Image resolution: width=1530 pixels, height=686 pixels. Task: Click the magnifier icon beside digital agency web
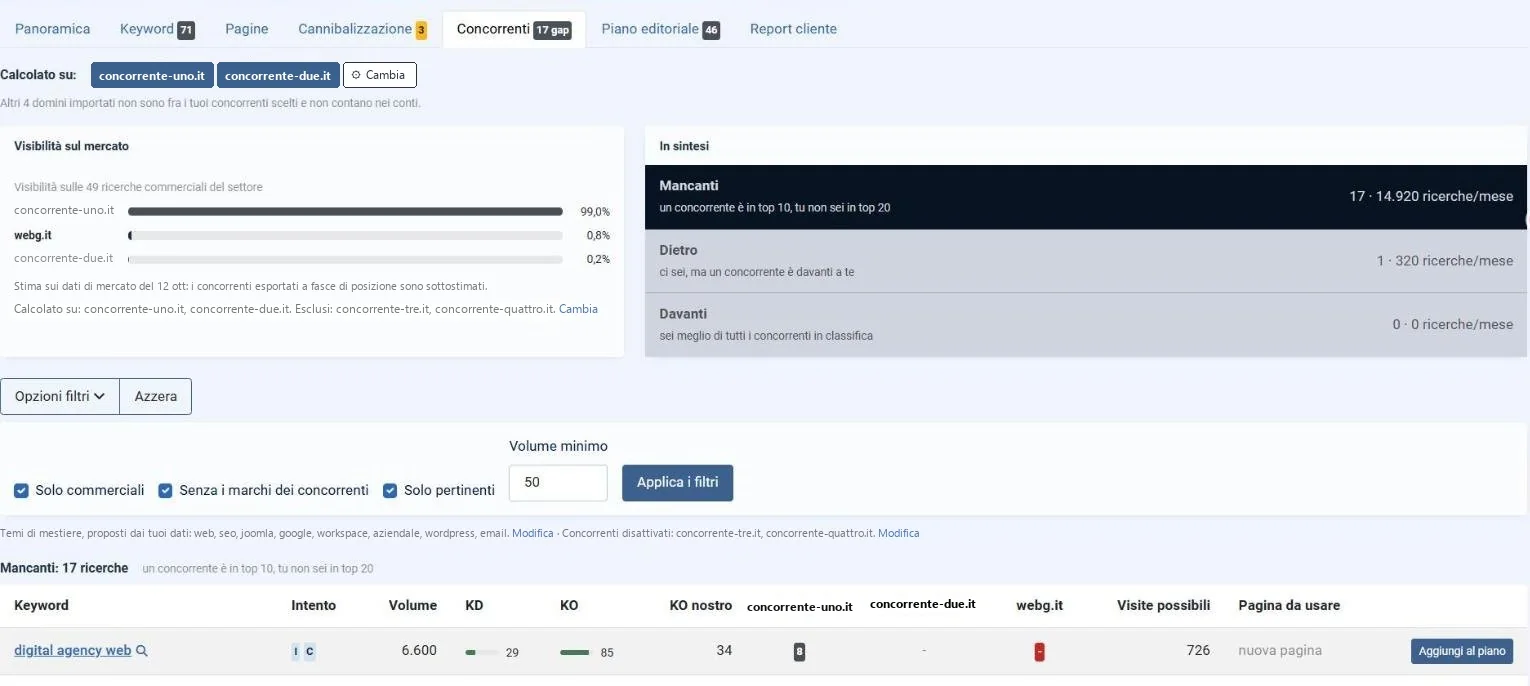pos(142,651)
